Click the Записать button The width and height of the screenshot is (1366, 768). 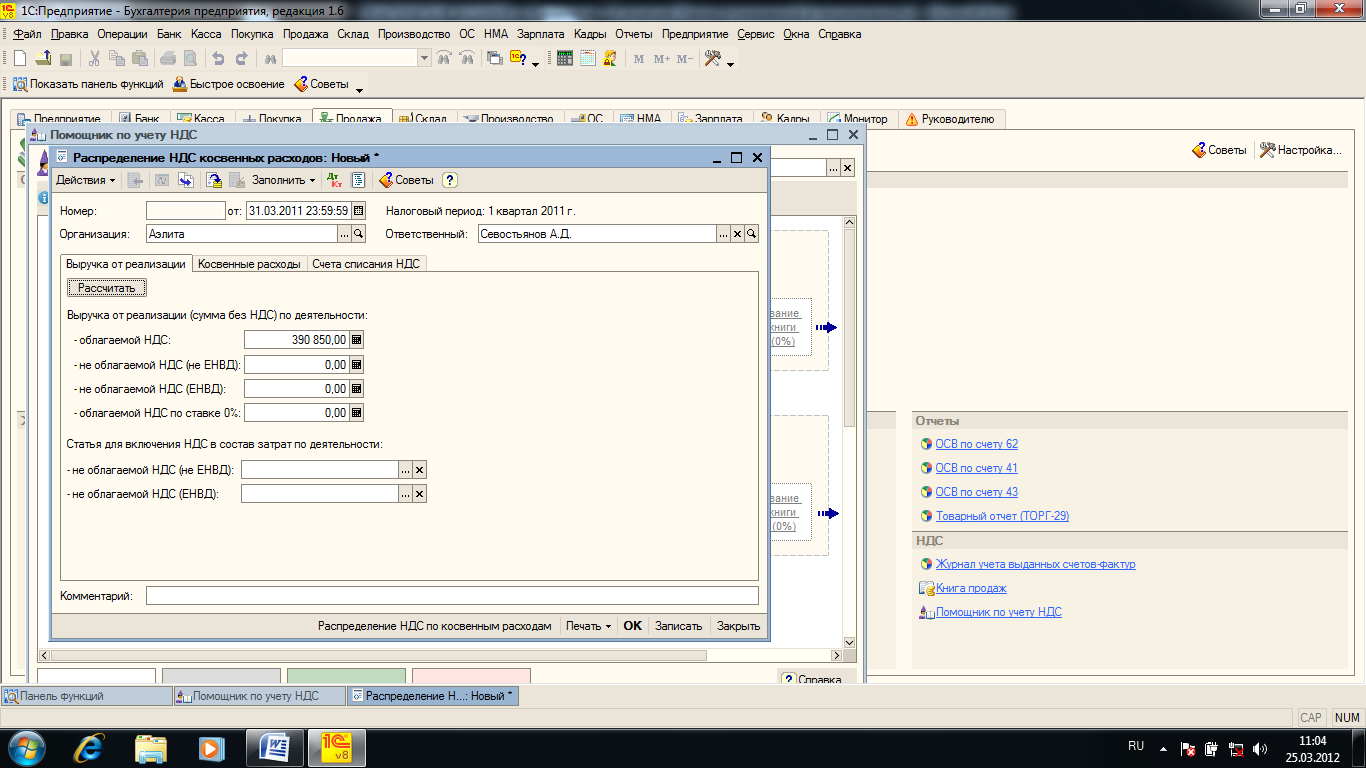pos(679,626)
